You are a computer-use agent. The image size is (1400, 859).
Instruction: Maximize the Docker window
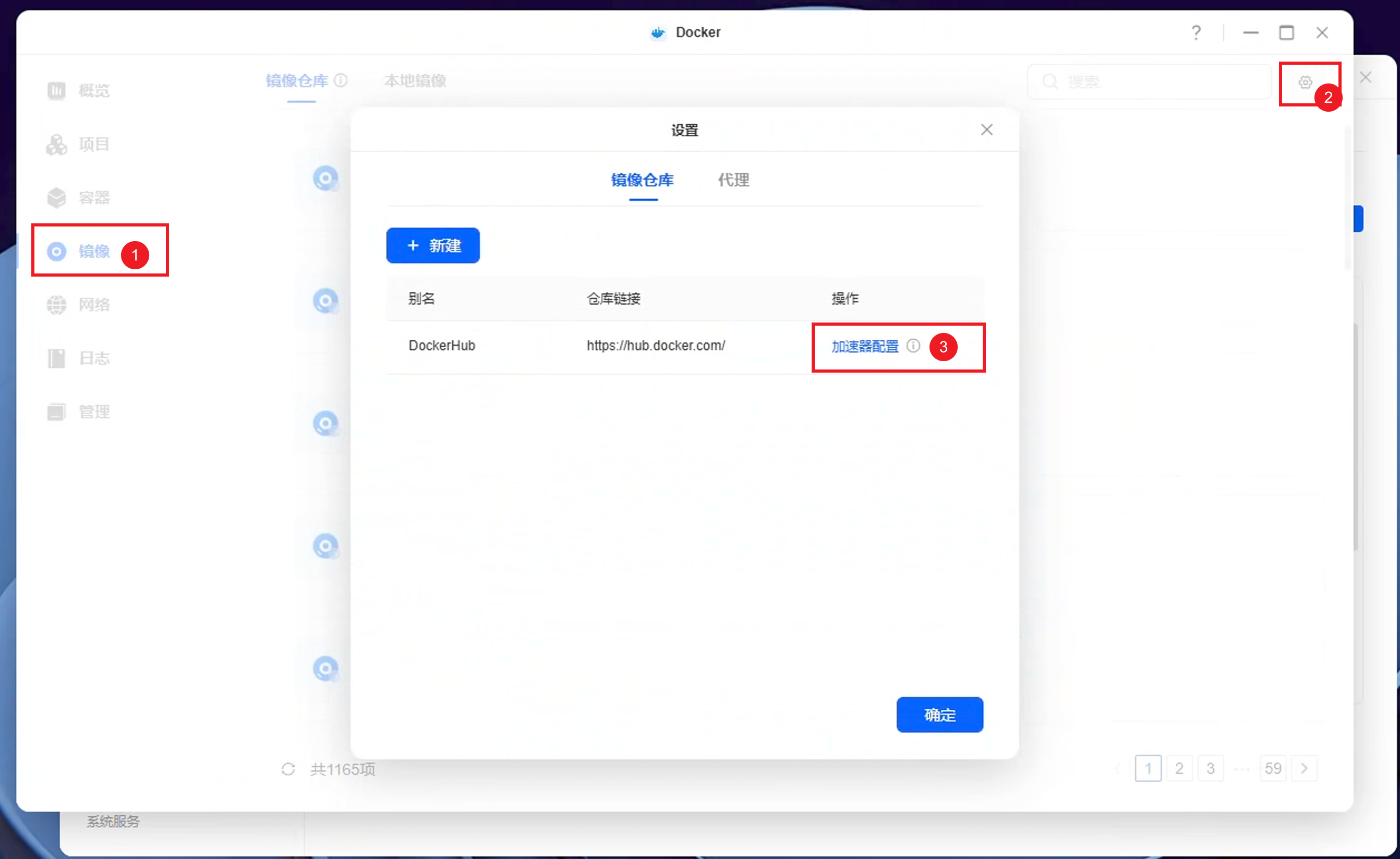[x=1286, y=32]
